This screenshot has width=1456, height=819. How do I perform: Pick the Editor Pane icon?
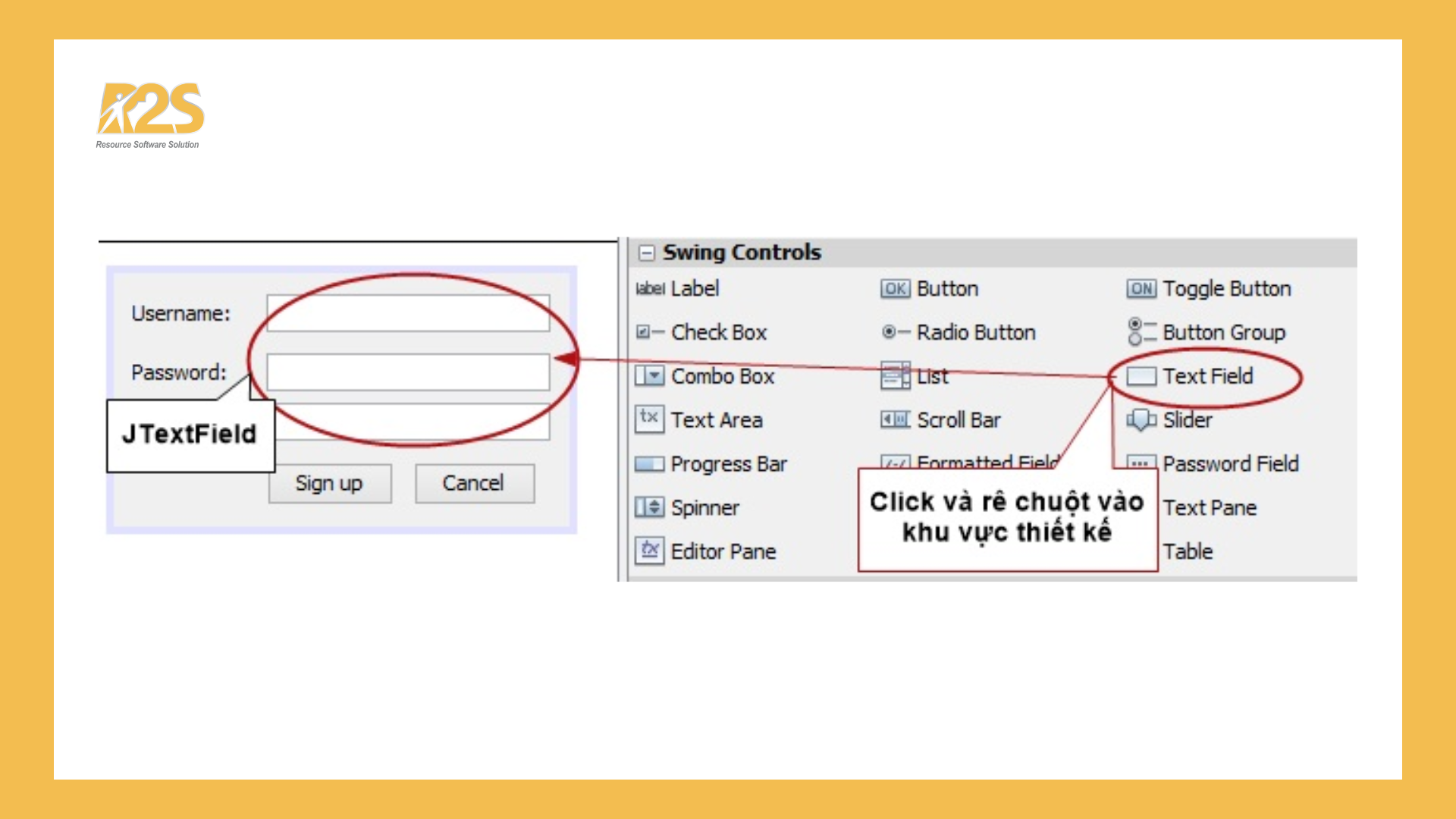click(650, 551)
